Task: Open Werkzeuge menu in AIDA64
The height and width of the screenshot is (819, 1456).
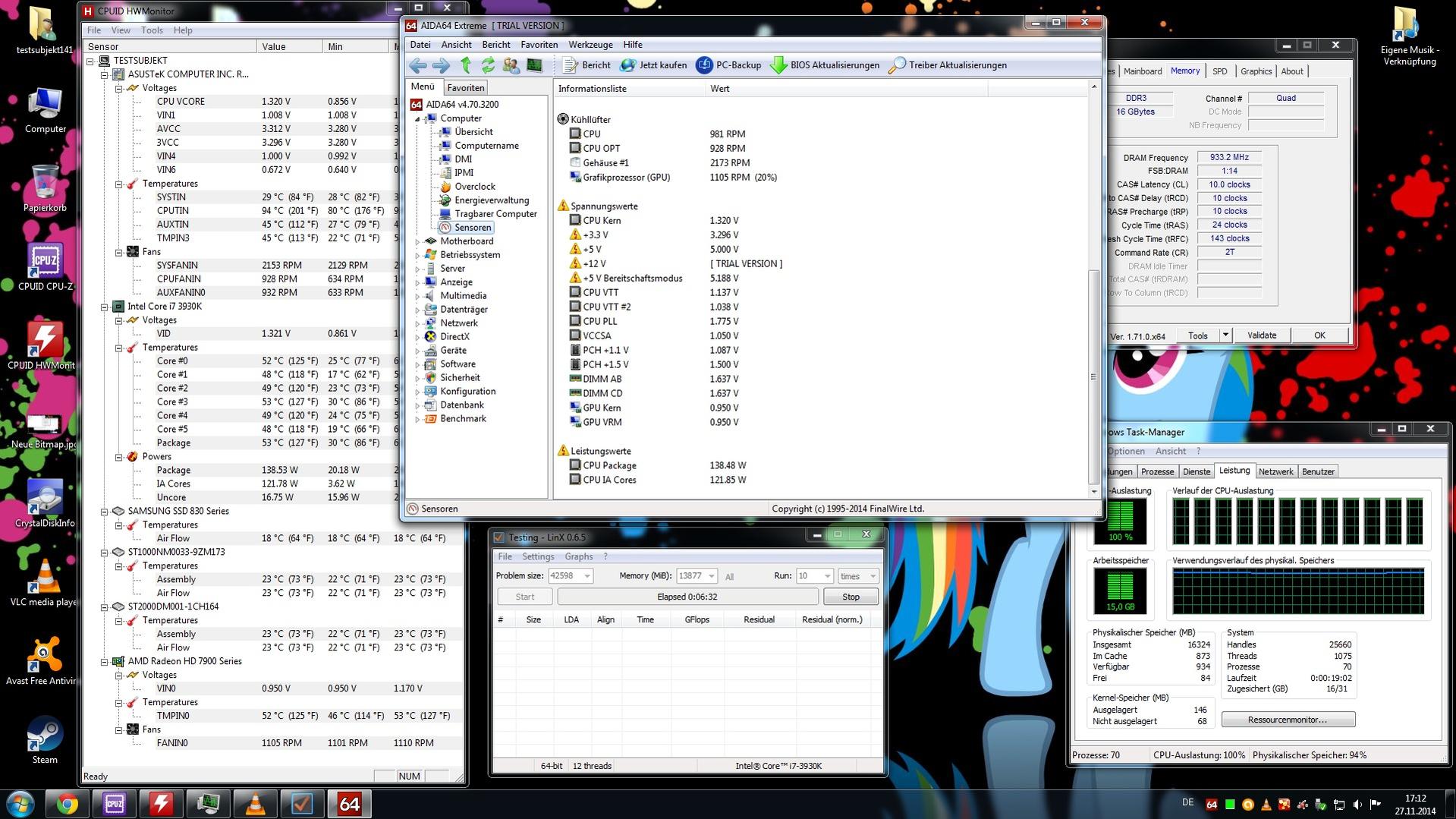Action: point(590,45)
